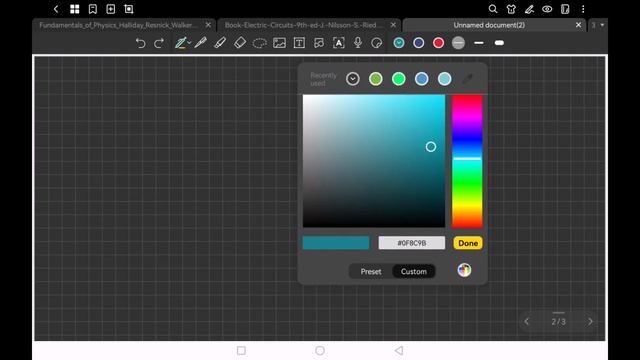Close the Fundamentals_of_Physics tab
The image size is (640, 360).
click(x=208, y=25)
